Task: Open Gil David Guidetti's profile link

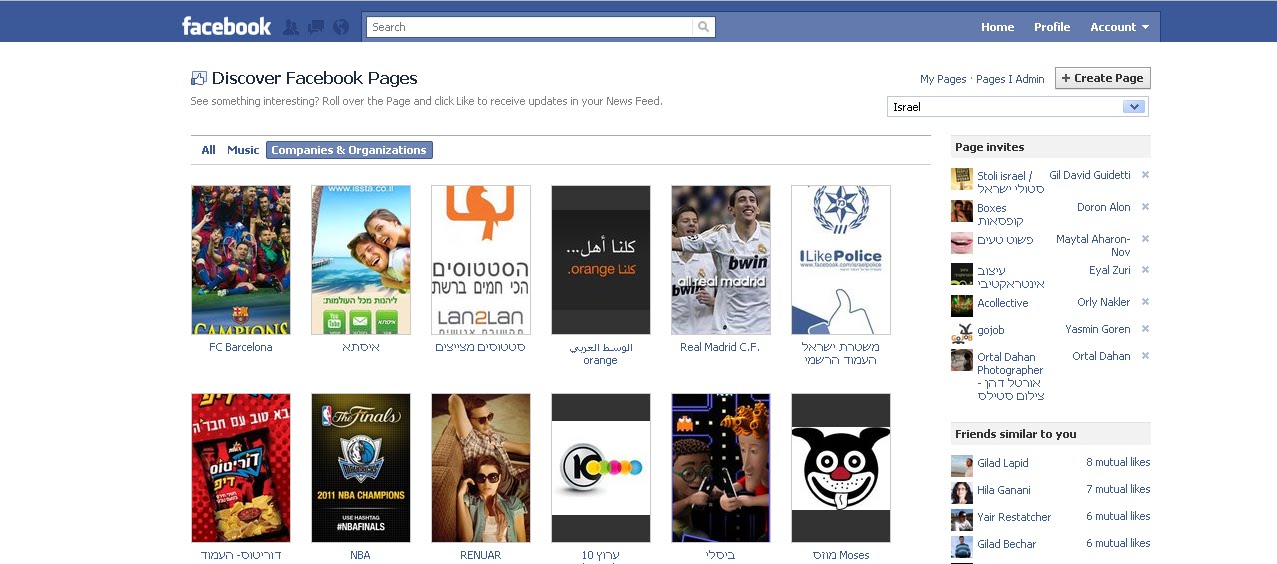Action: 1090,175
